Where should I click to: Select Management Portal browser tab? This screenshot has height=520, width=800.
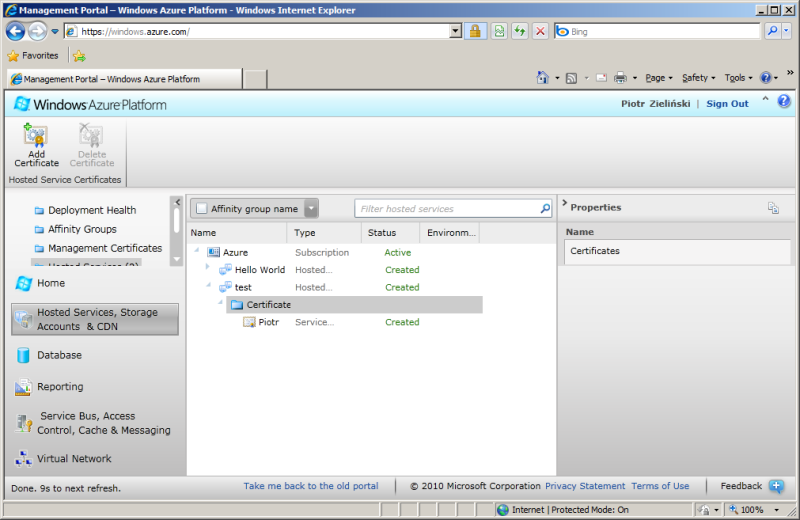tap(124, 79)
